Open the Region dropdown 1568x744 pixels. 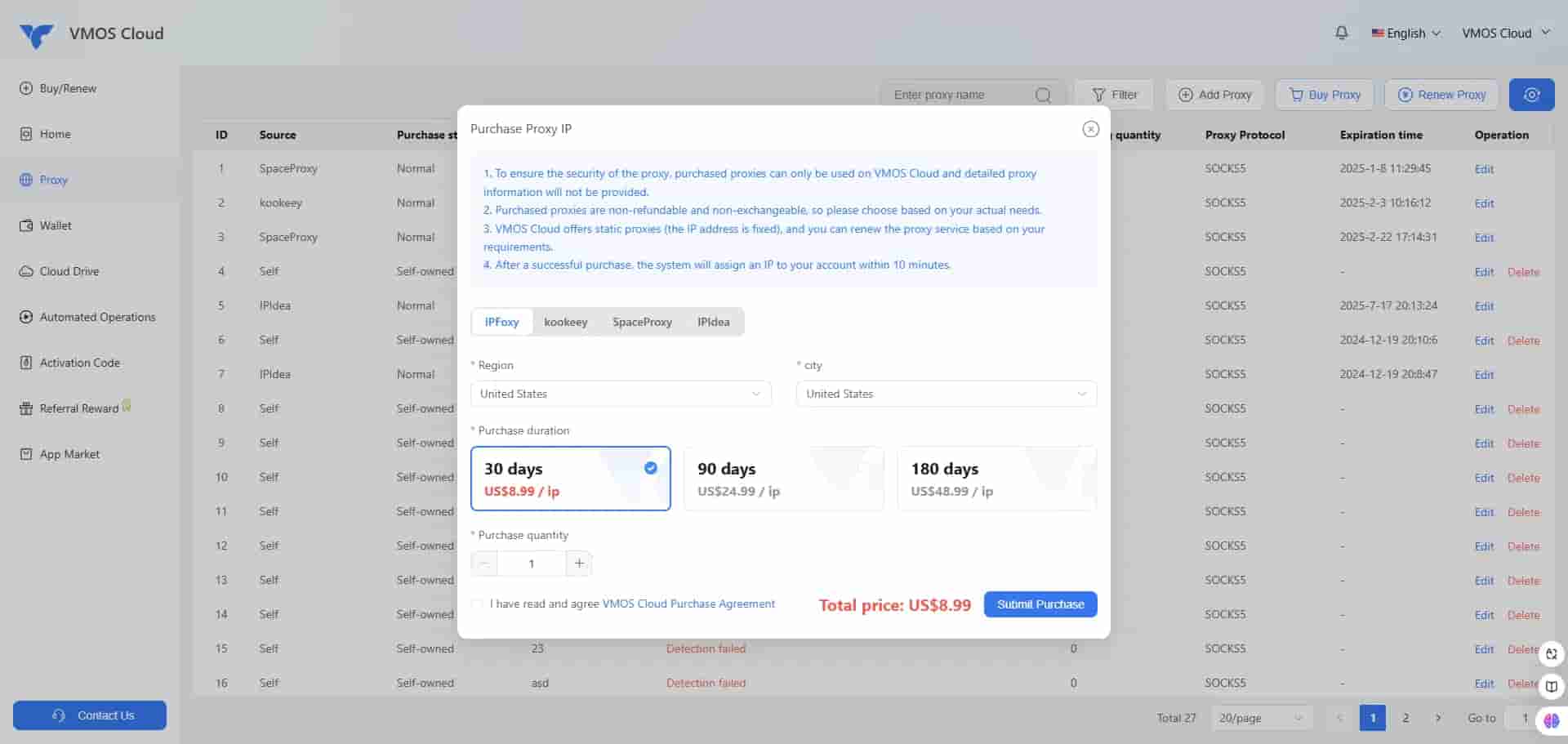tap(621, 394)
